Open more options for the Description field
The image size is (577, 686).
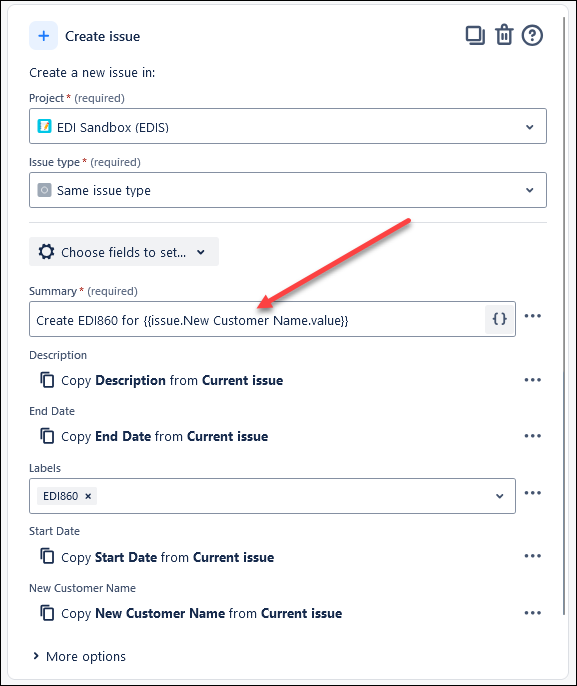tap(532, 380)
